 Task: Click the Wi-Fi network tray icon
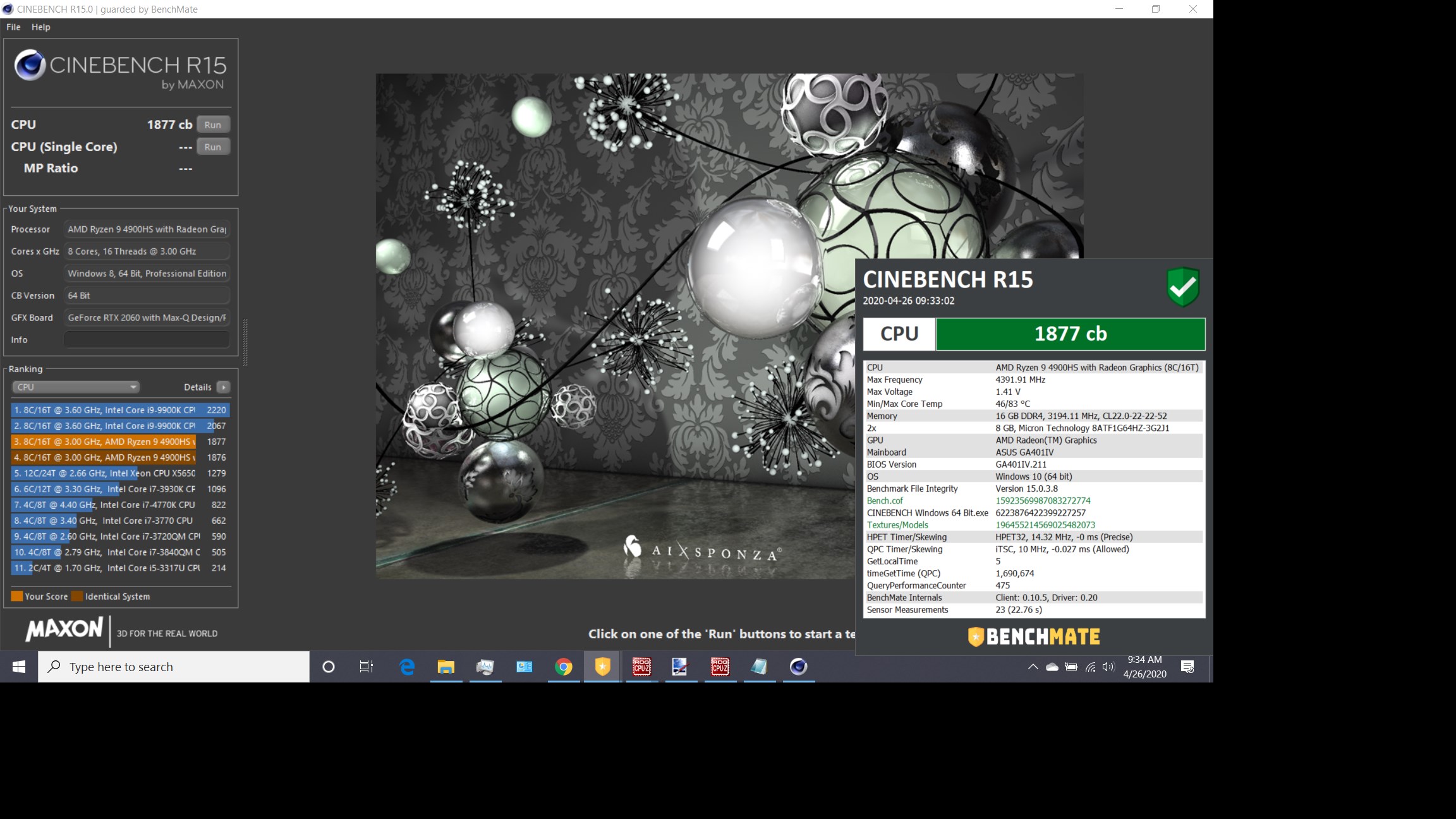pyautogui.click(x=1090, y=667)
